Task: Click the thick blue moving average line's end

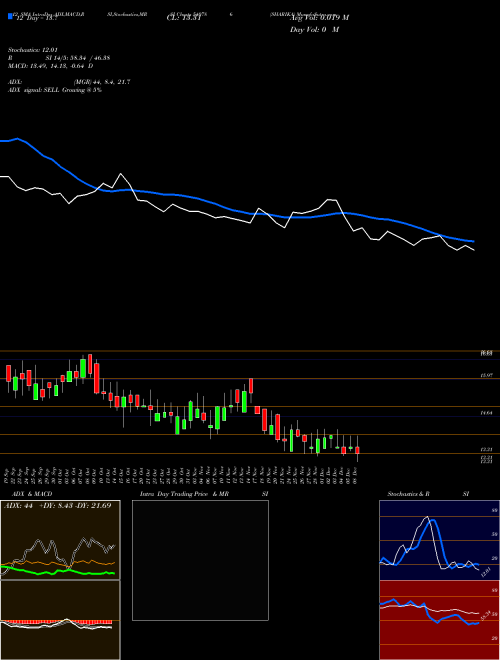Action: [473, 241]
